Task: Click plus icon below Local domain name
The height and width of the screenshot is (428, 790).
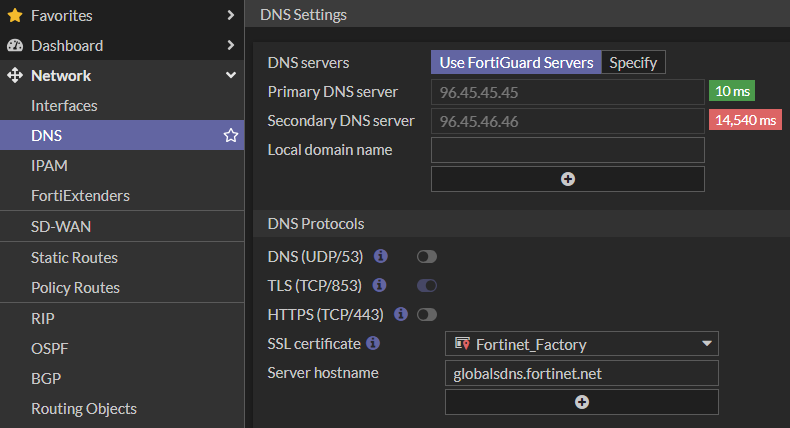Action: (568, 179)
